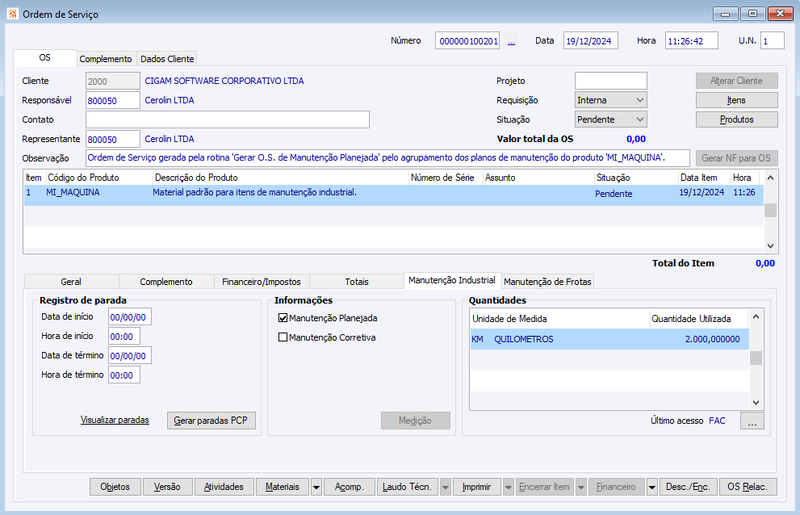
Task: Enable the Manutenção Corretiva checkbox
Action: click(x=283, y=337)
